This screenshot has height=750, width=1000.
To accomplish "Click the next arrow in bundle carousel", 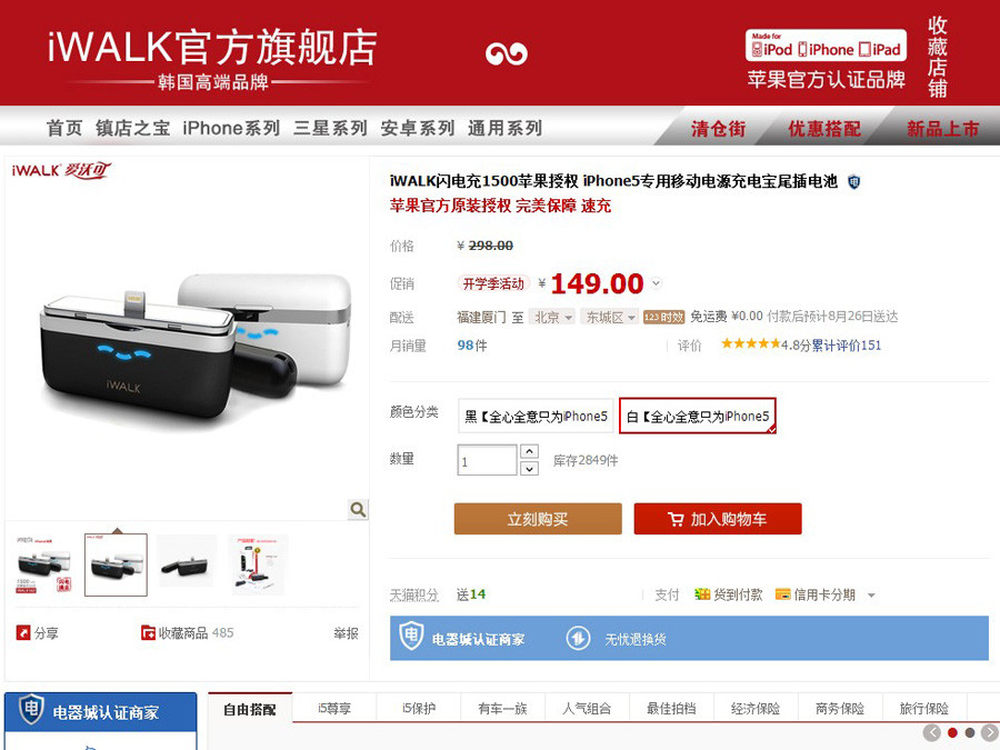I will point(990,733).
